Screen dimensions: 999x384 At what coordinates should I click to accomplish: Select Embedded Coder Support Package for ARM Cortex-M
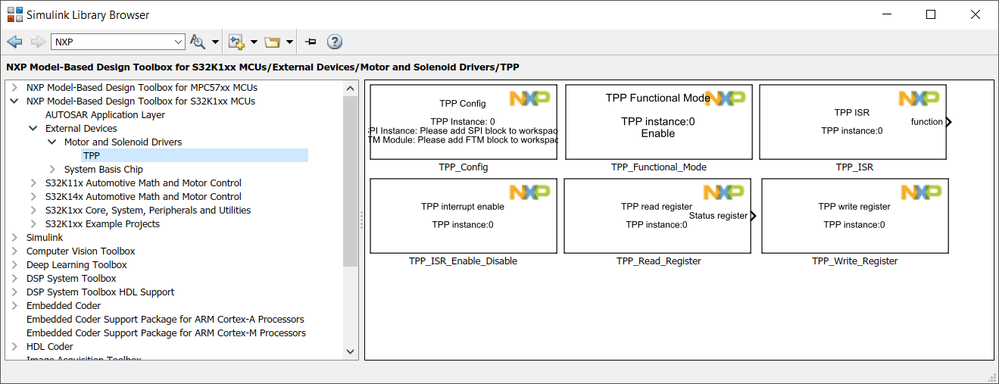(x=166, y=333)
